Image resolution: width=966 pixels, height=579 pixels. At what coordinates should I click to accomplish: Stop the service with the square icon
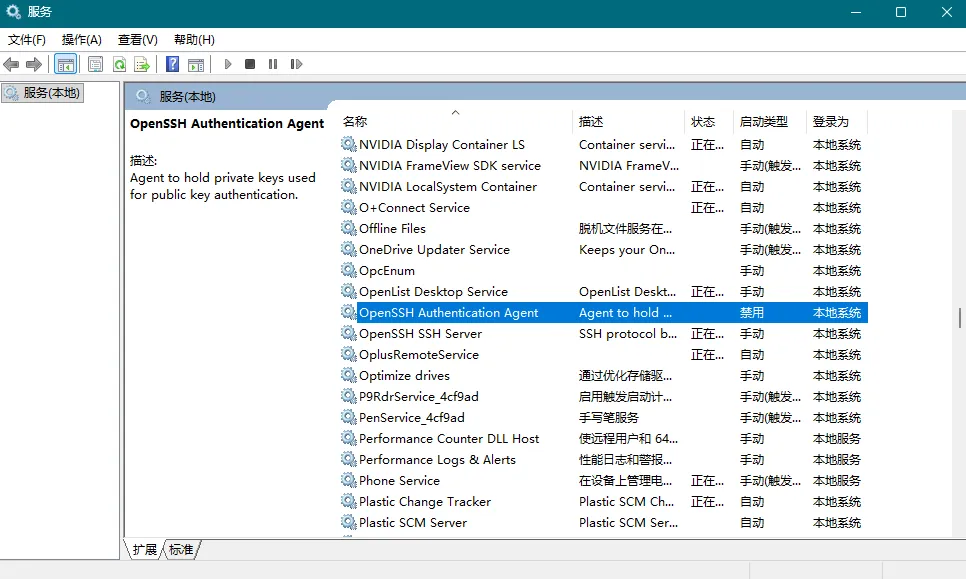[250, 65]
